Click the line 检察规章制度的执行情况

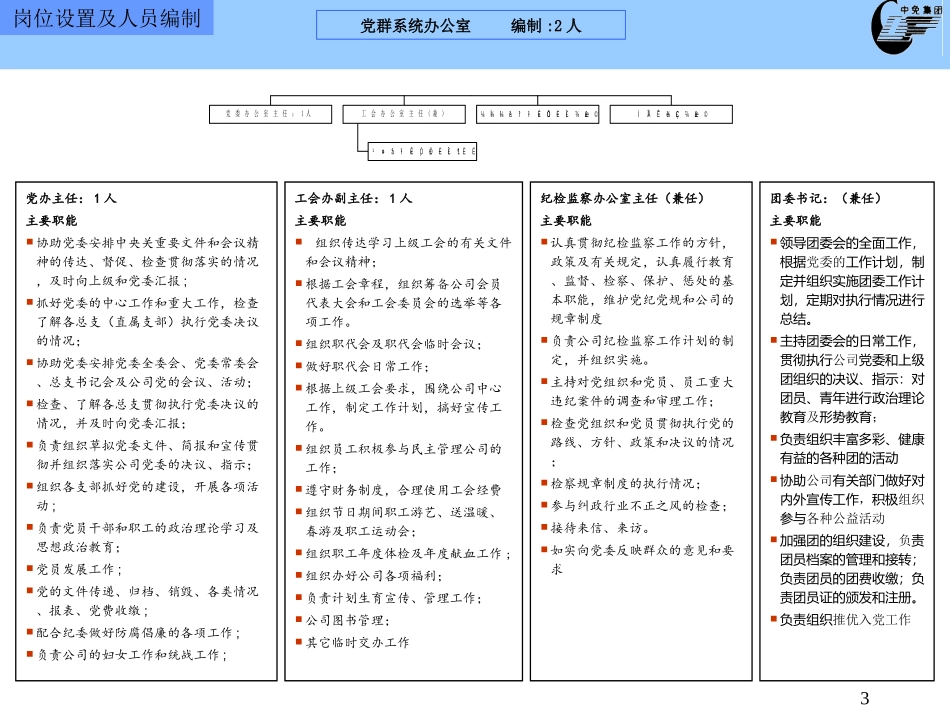[621, 483]
